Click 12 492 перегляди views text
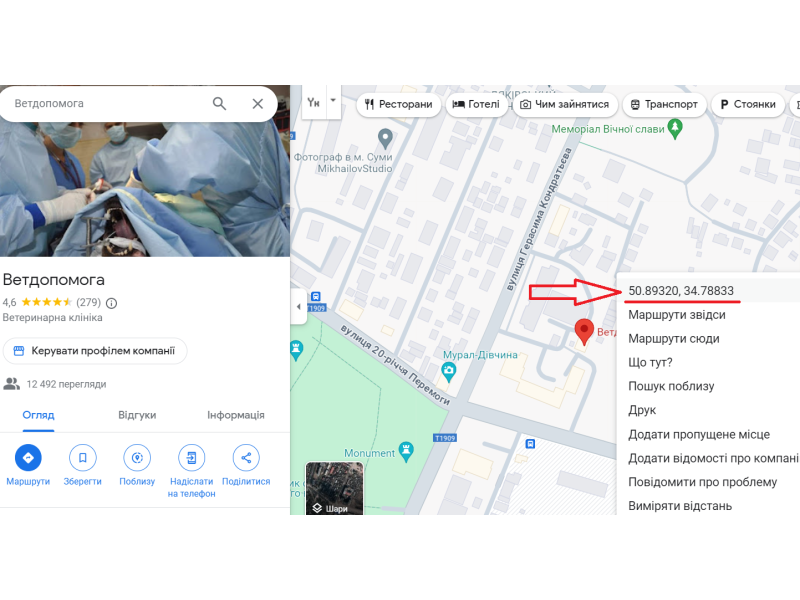This screenshot has height=600, width=800. [x=66, y=384]
